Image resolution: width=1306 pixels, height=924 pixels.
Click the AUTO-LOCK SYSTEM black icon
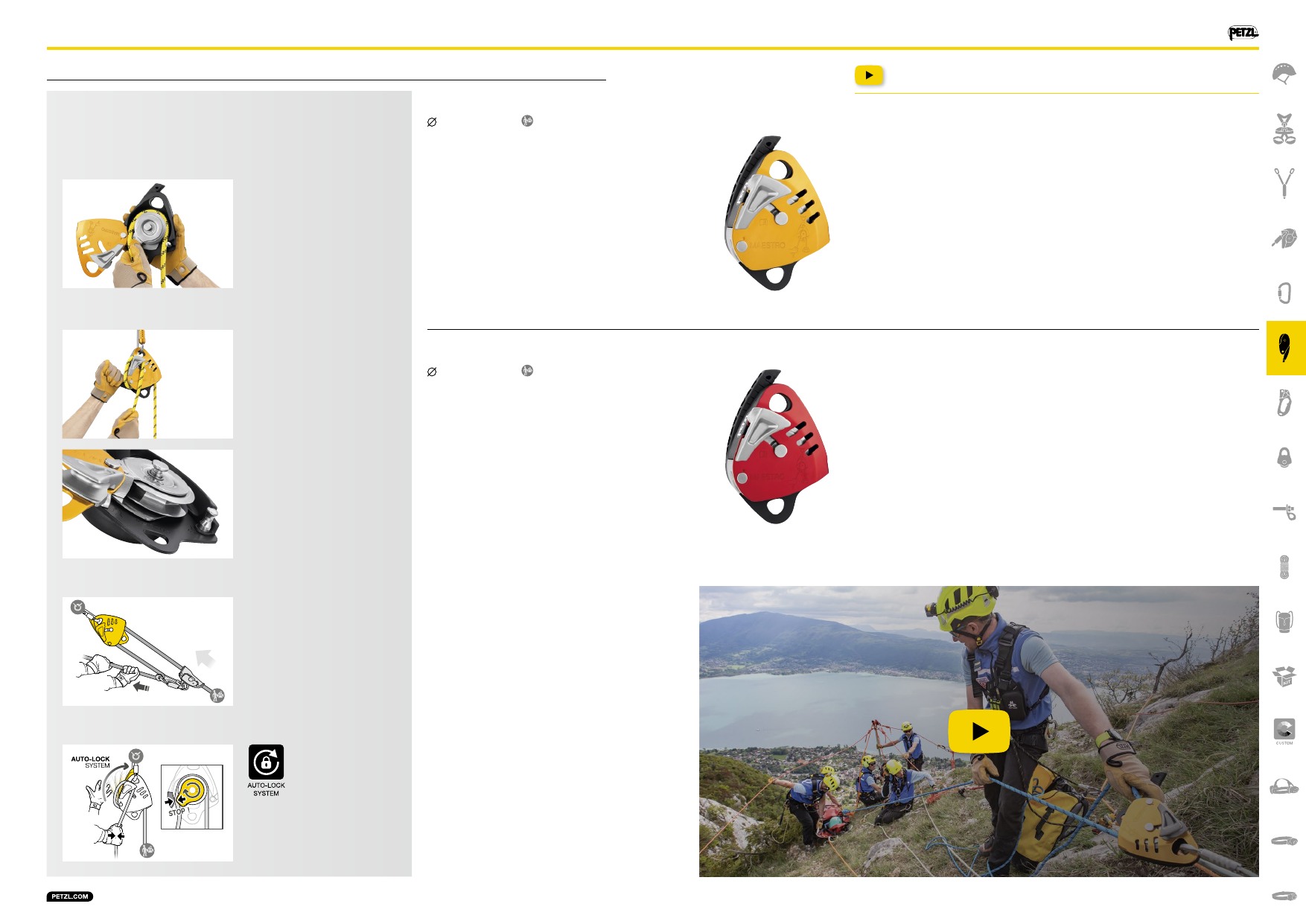pos(266,762)
